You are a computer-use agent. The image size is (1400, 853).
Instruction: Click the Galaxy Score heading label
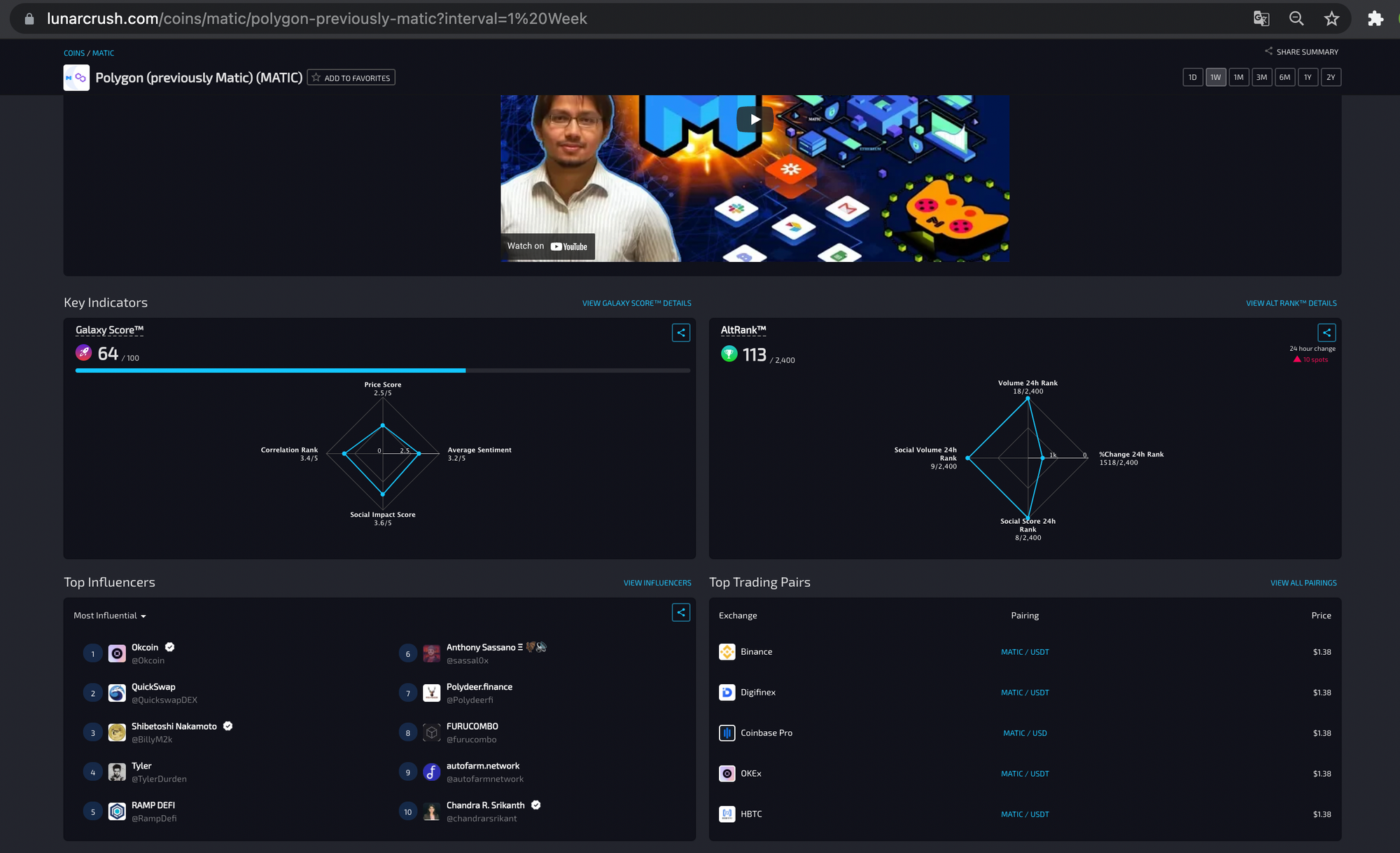click(109, 330)
